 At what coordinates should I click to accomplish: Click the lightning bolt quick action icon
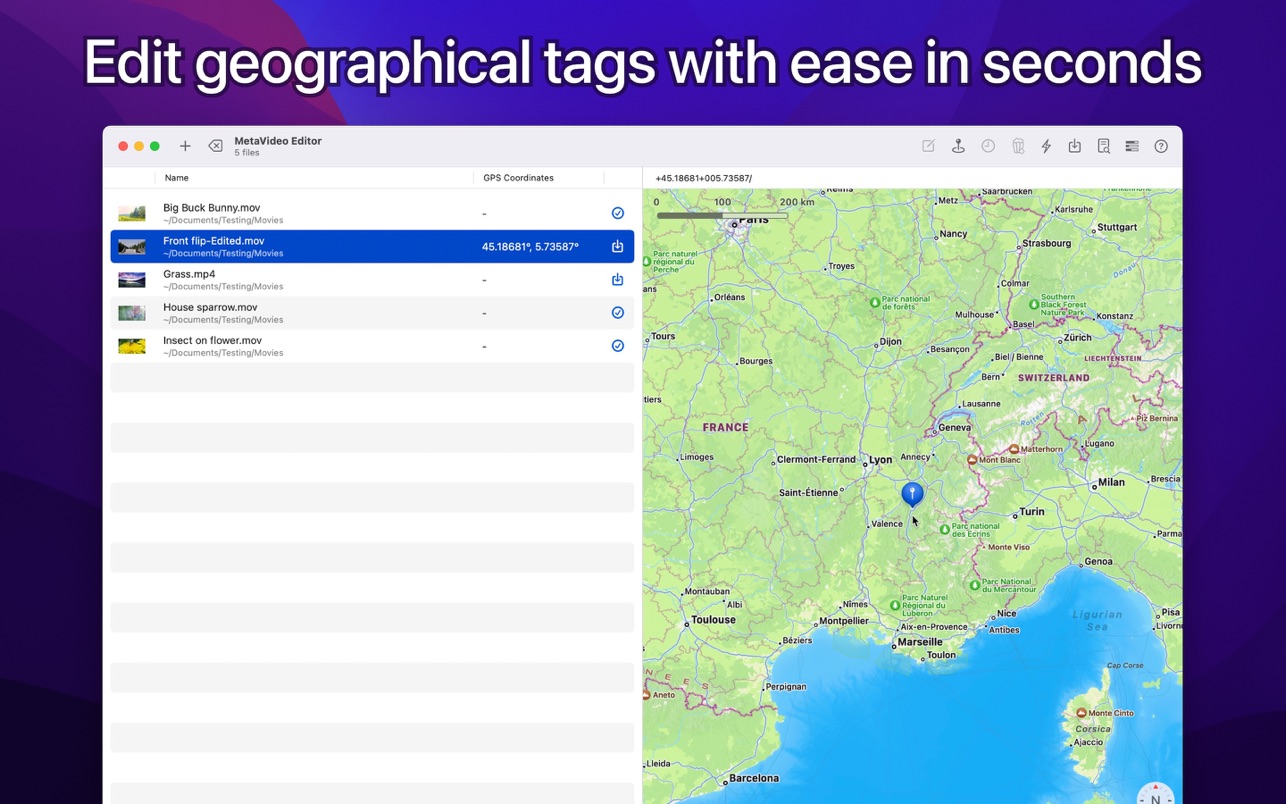[x=1046, y=146]
